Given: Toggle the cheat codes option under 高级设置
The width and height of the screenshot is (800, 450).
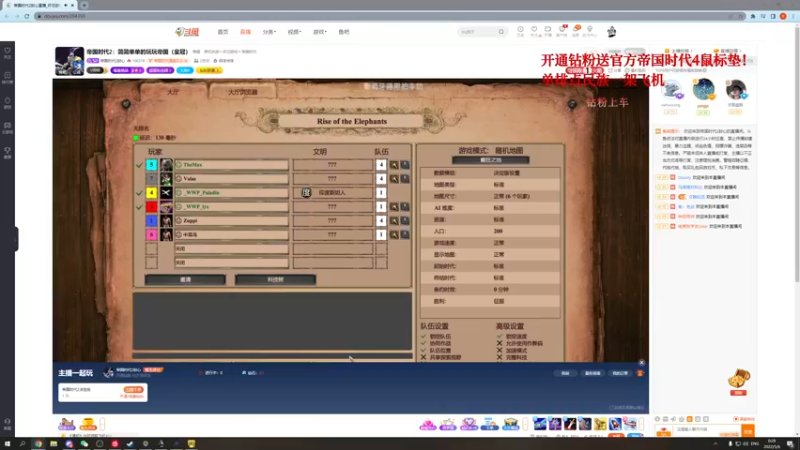Looking at the screenshot, I should click(x=499, y=343).
